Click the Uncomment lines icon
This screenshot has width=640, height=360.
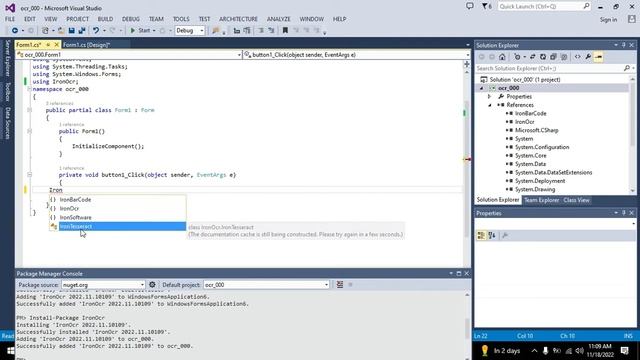pos(271,31)
